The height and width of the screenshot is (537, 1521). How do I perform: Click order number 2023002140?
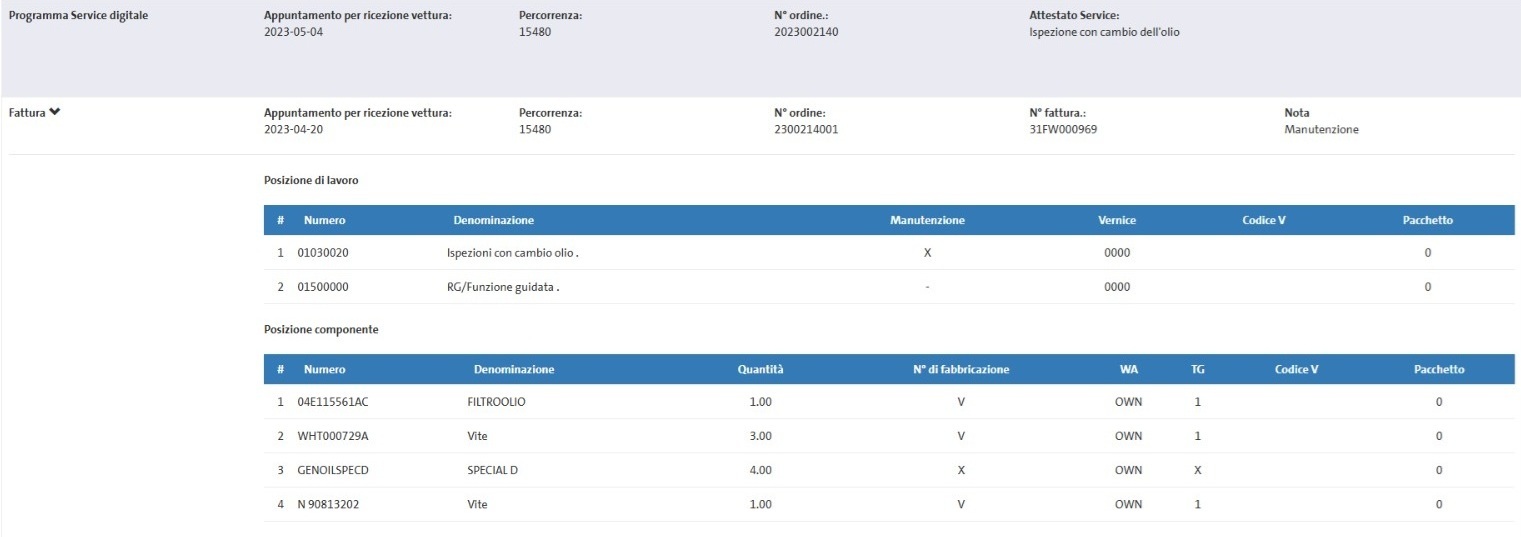click(806, 32)
